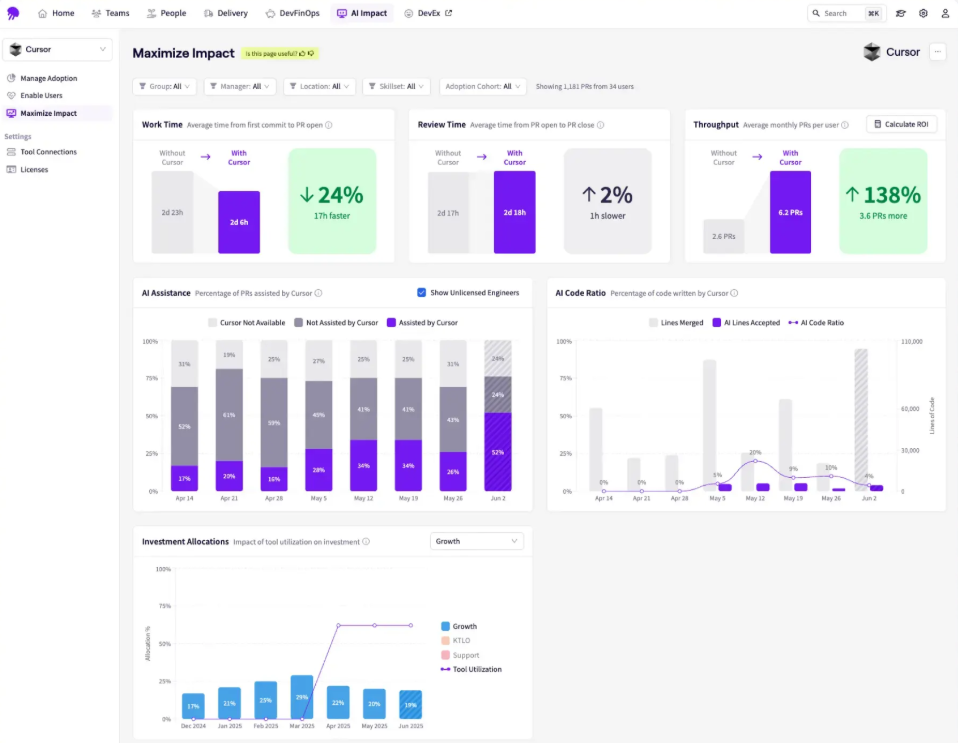Click info icon beside AI Code Ratio description
Viewport: 958px width, 743px height.
tap(734, 293)
